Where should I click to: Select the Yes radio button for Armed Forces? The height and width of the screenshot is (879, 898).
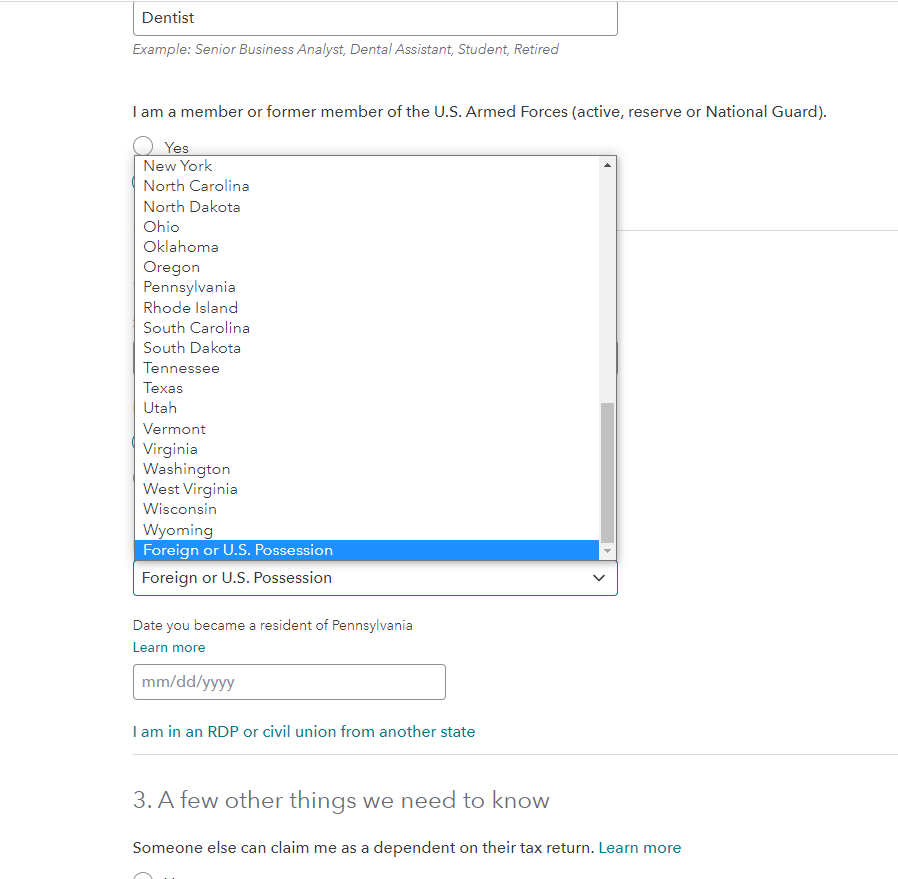[x=143, y=146]
